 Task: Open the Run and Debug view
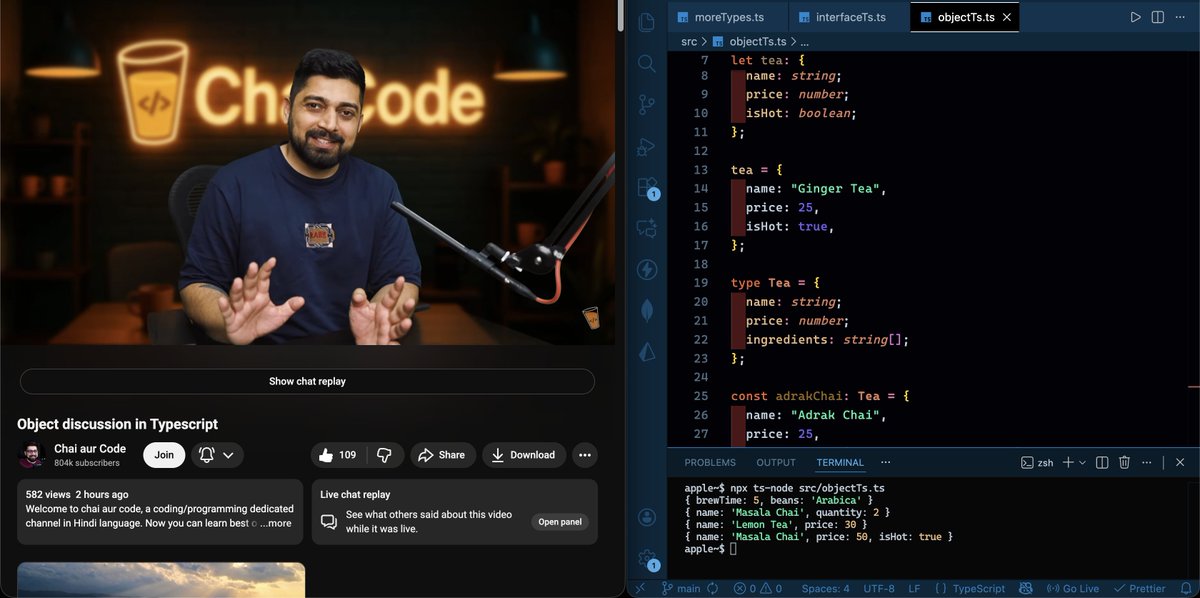(x=647, y=146)
